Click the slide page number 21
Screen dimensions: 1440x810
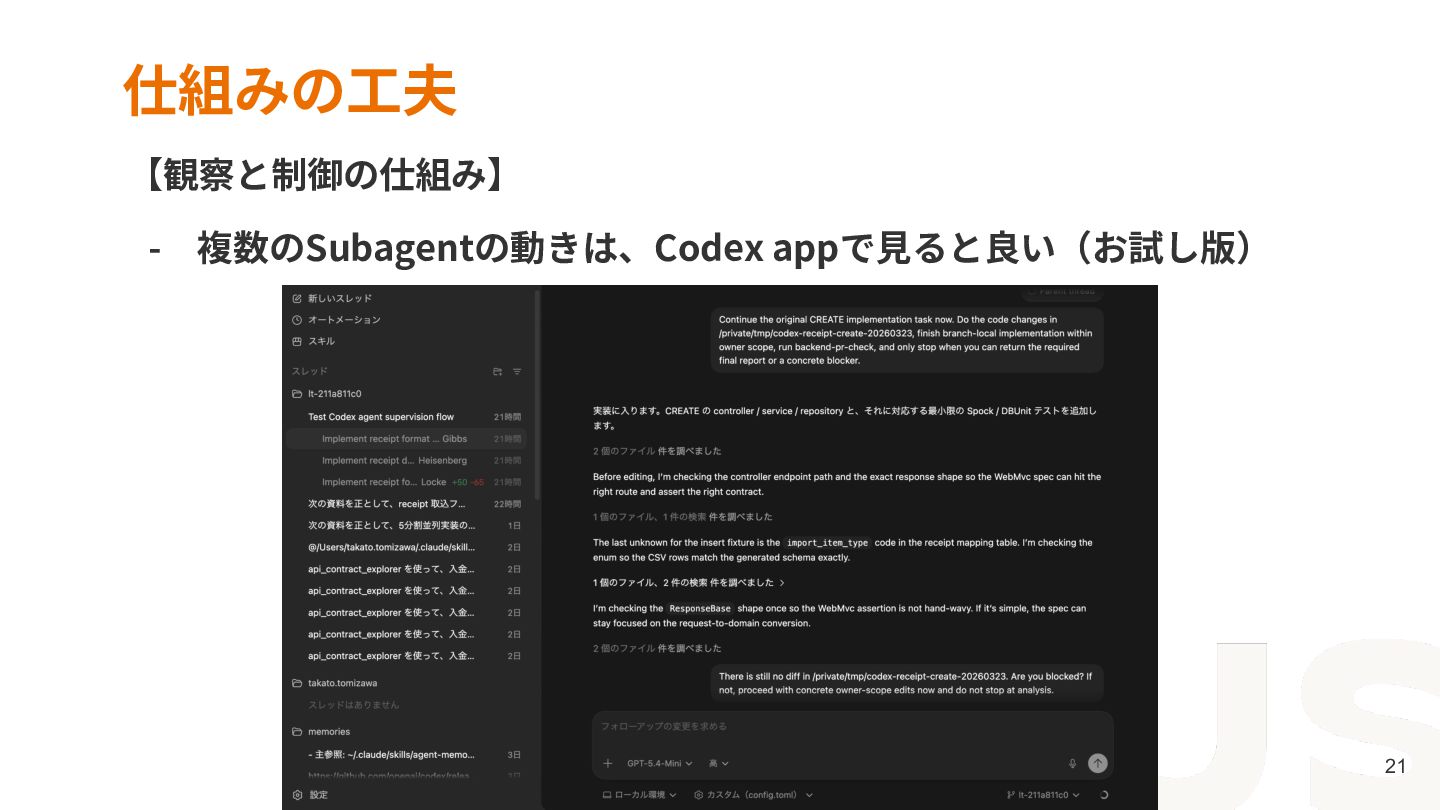tap(1395, 767)
